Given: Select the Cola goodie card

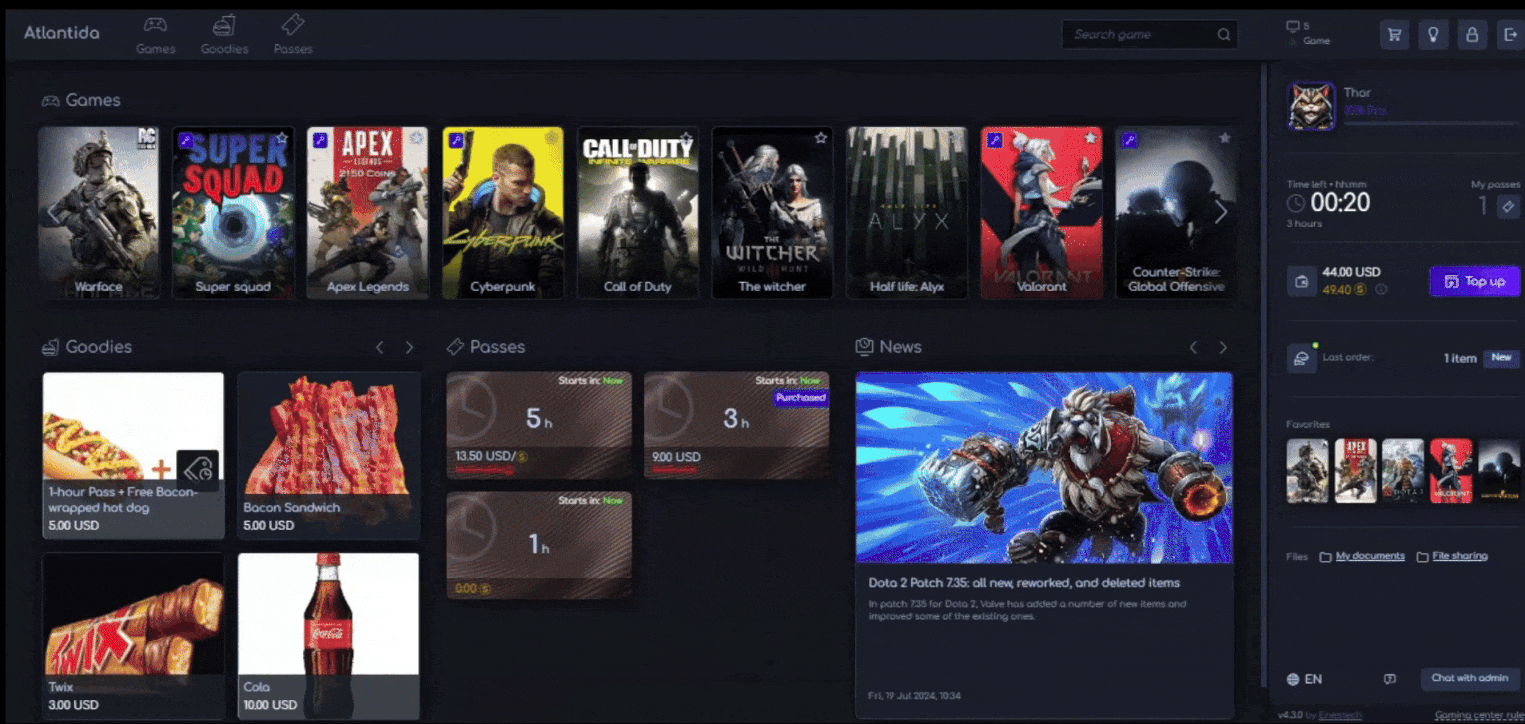Looking at the screenshot, I should [329, 636].
